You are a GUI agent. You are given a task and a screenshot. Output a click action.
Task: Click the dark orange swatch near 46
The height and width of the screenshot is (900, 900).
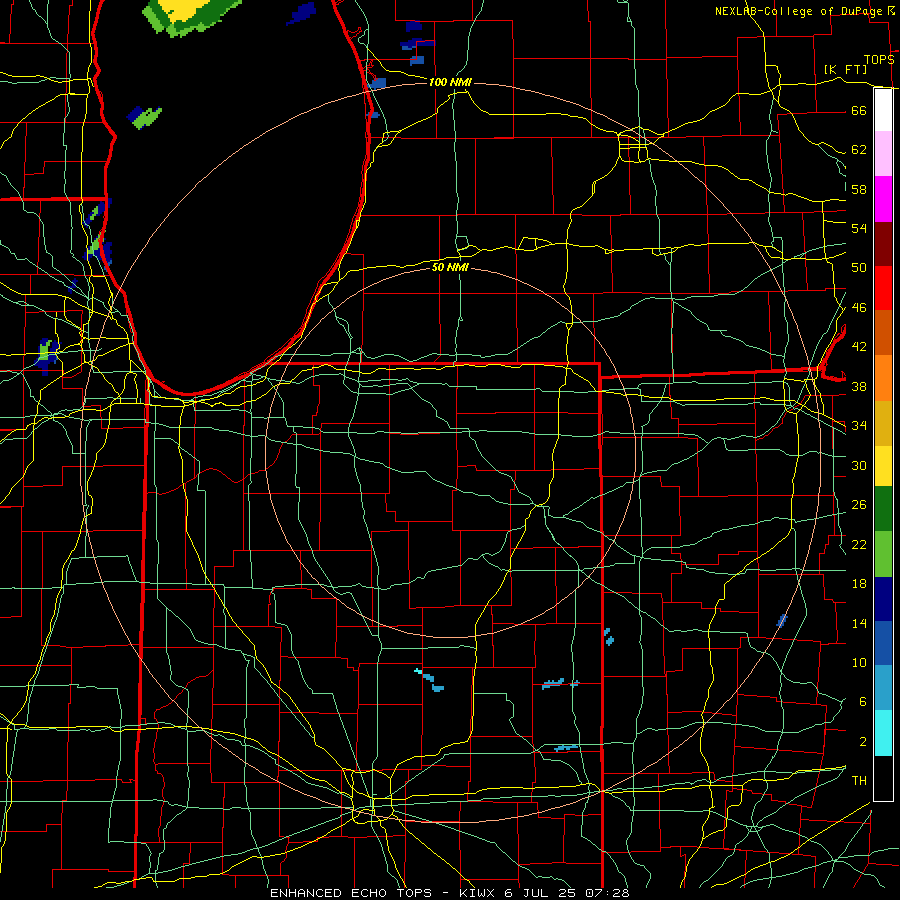(x=883, y=332)
